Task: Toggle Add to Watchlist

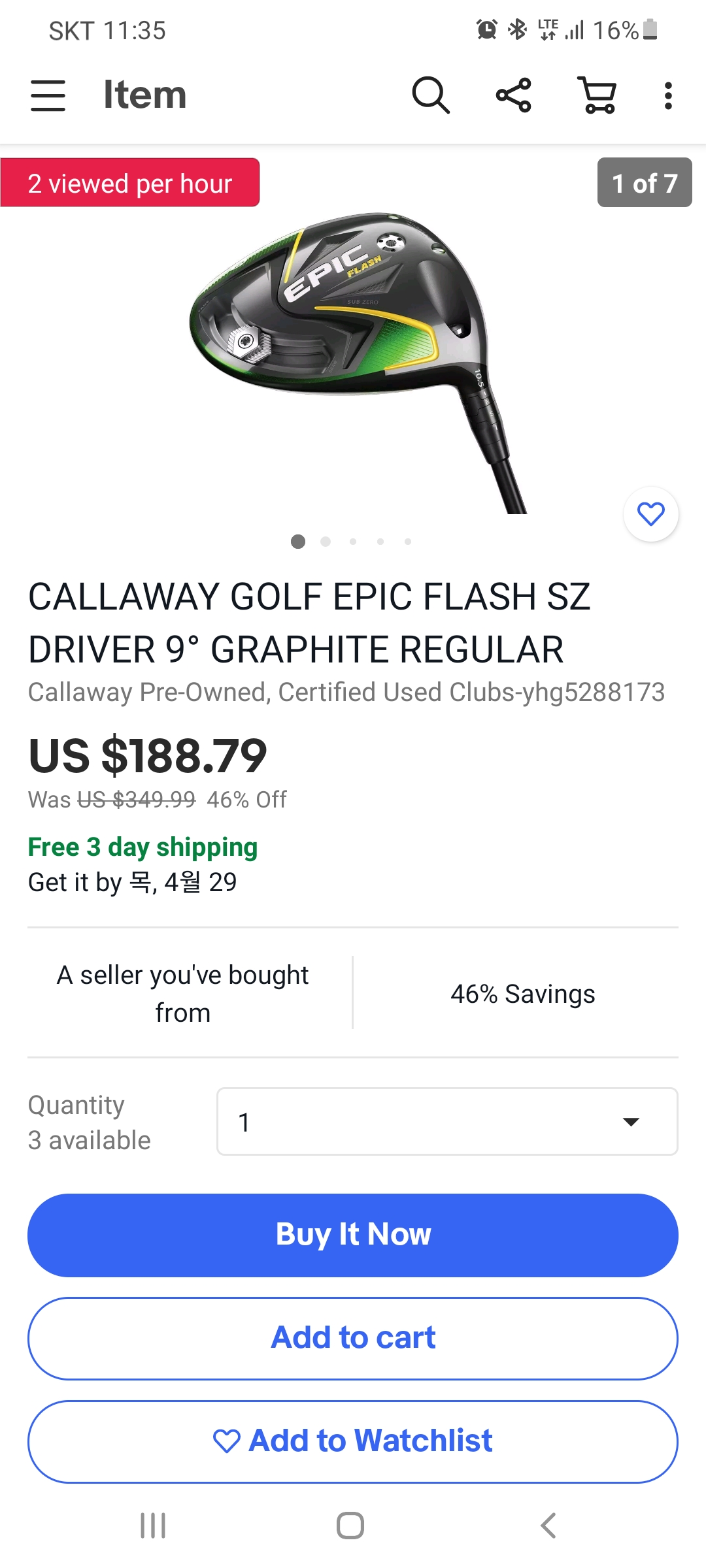Action: pos(353,1441)
